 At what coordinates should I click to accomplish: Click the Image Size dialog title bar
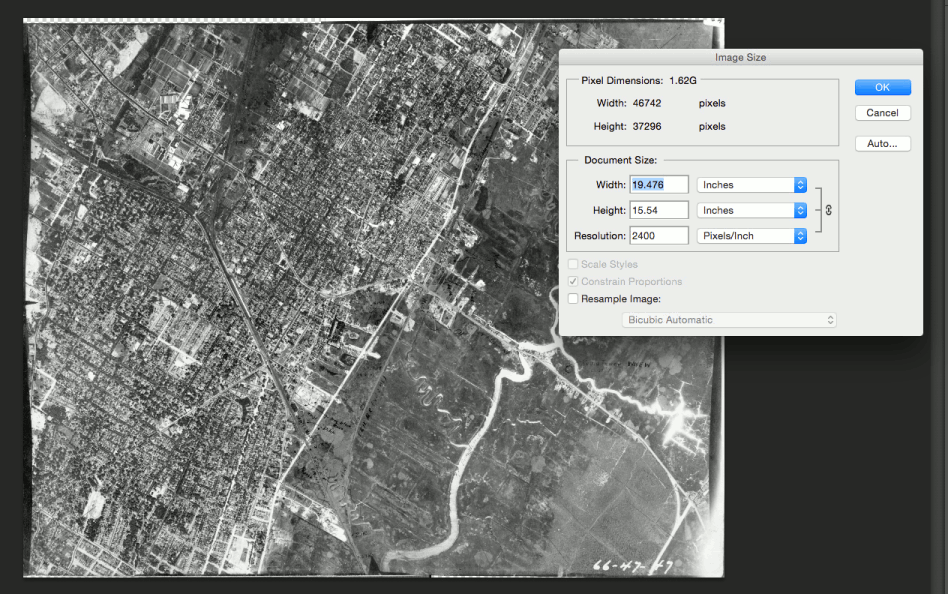click(742, 57)
